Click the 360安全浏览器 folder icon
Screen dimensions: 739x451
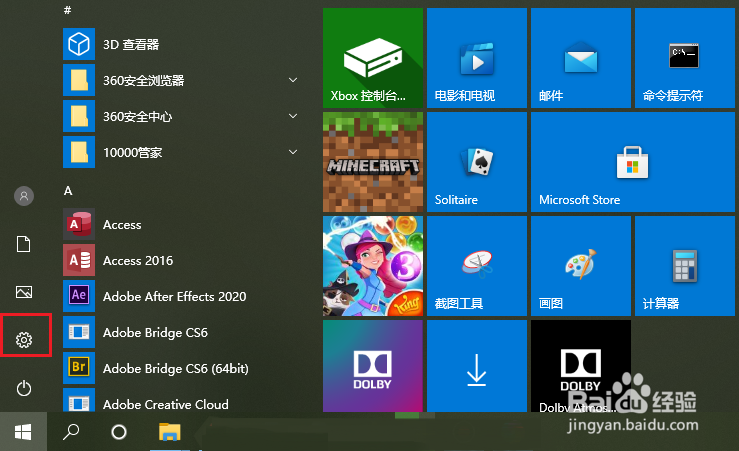(x=79, y=80)
